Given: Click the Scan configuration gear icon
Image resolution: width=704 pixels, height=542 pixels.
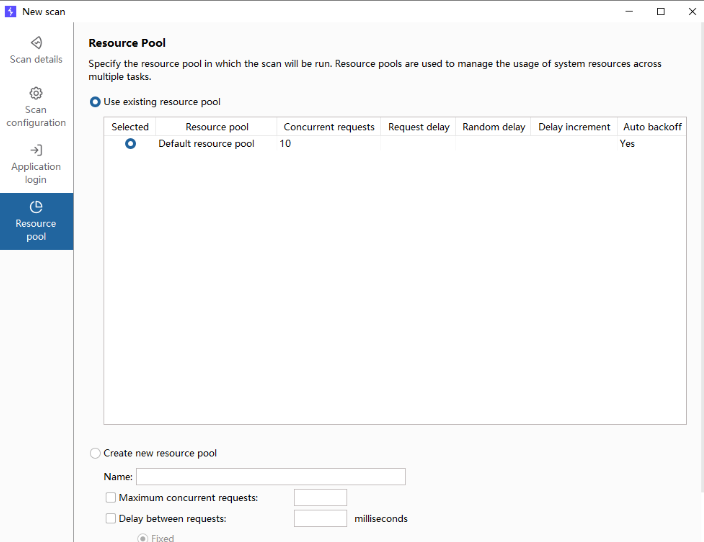Looking at the screenshot, I should click(36, 93).
